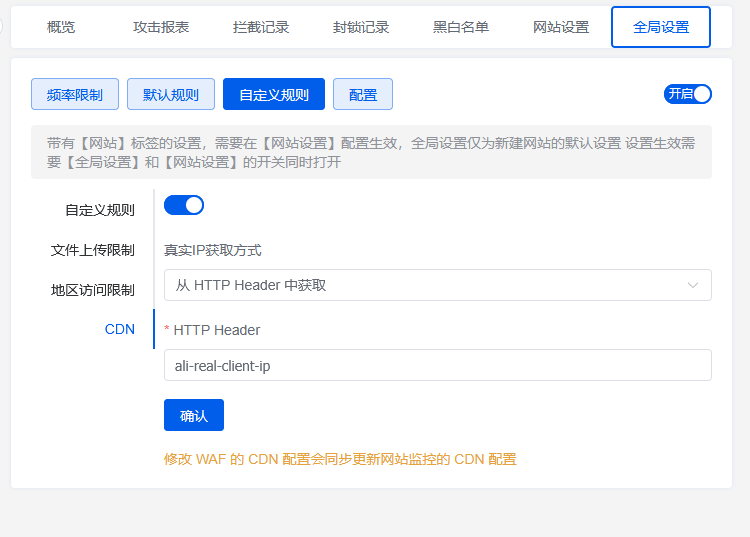This screenshot has width=750, height=537.
Task: Select the CDN sidebar item
Action: coord(120,329)
